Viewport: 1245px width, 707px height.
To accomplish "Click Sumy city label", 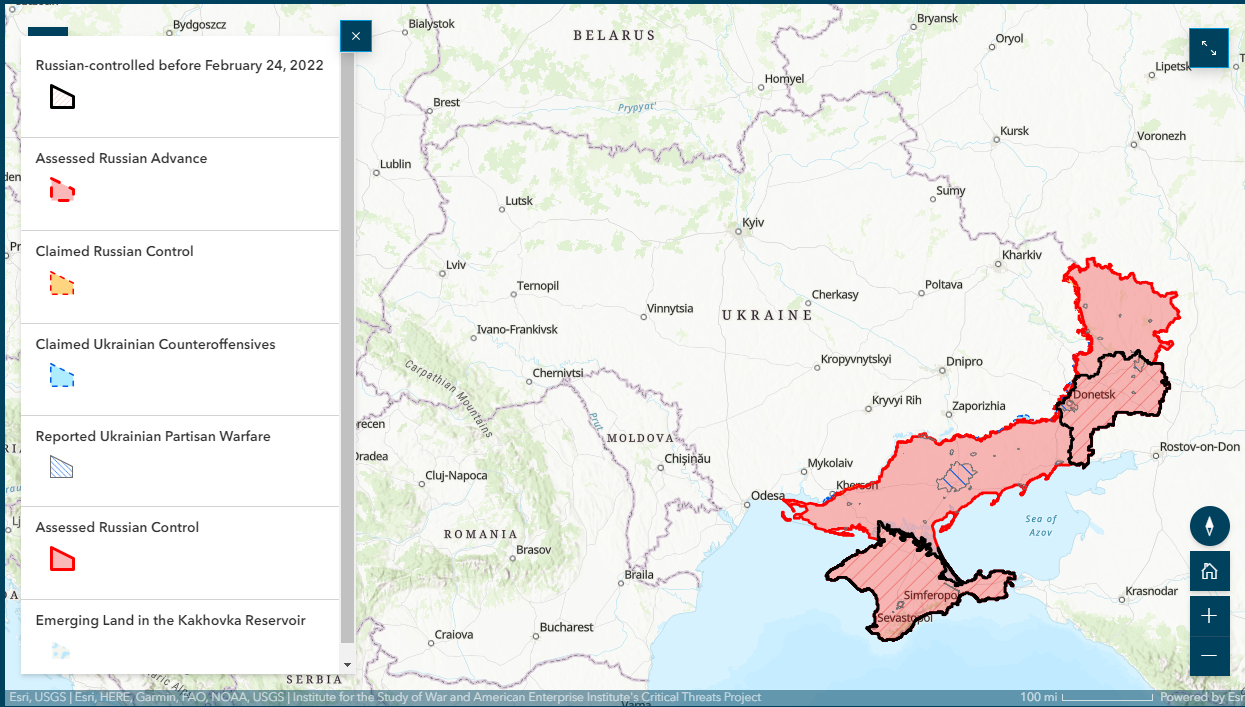I will pyautogui.click(x=950, y=190).
